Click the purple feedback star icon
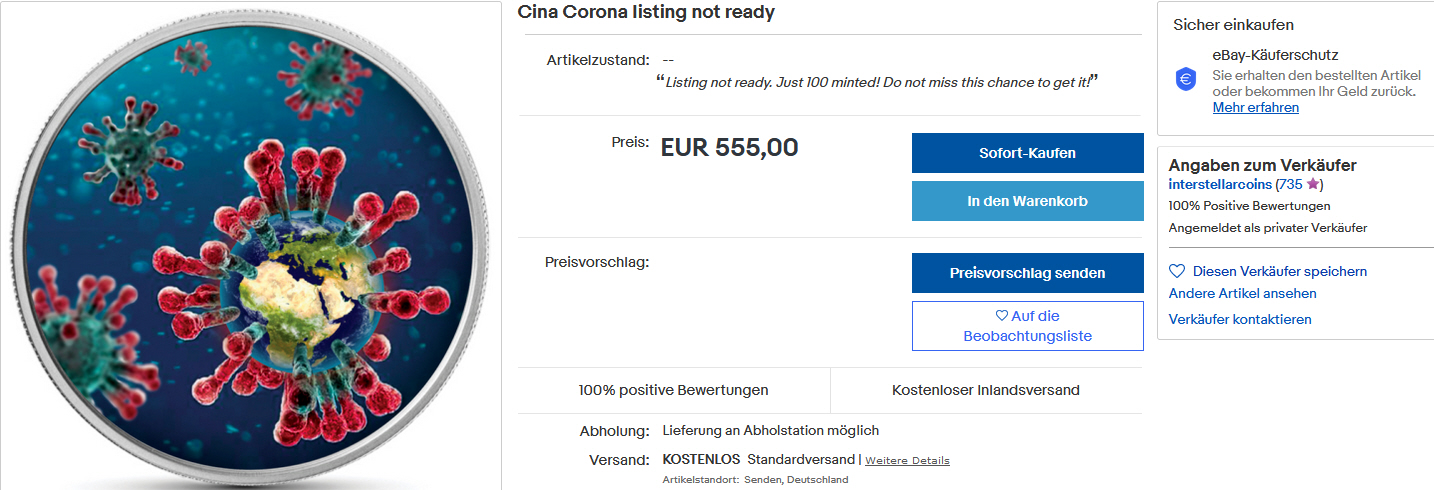Screen dimensions: 1434x490 (1313, 185)
